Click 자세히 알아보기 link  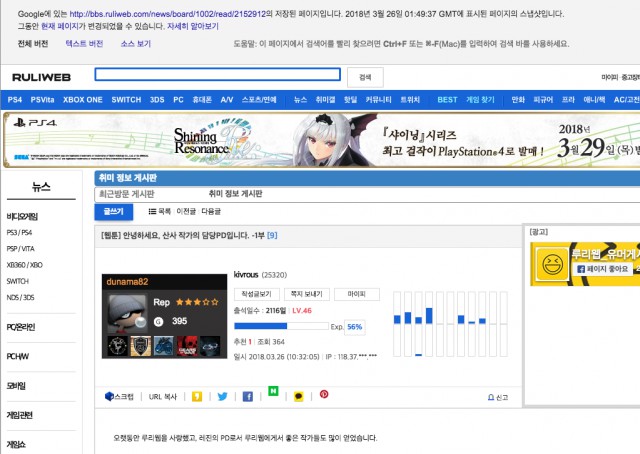(193, 26)
